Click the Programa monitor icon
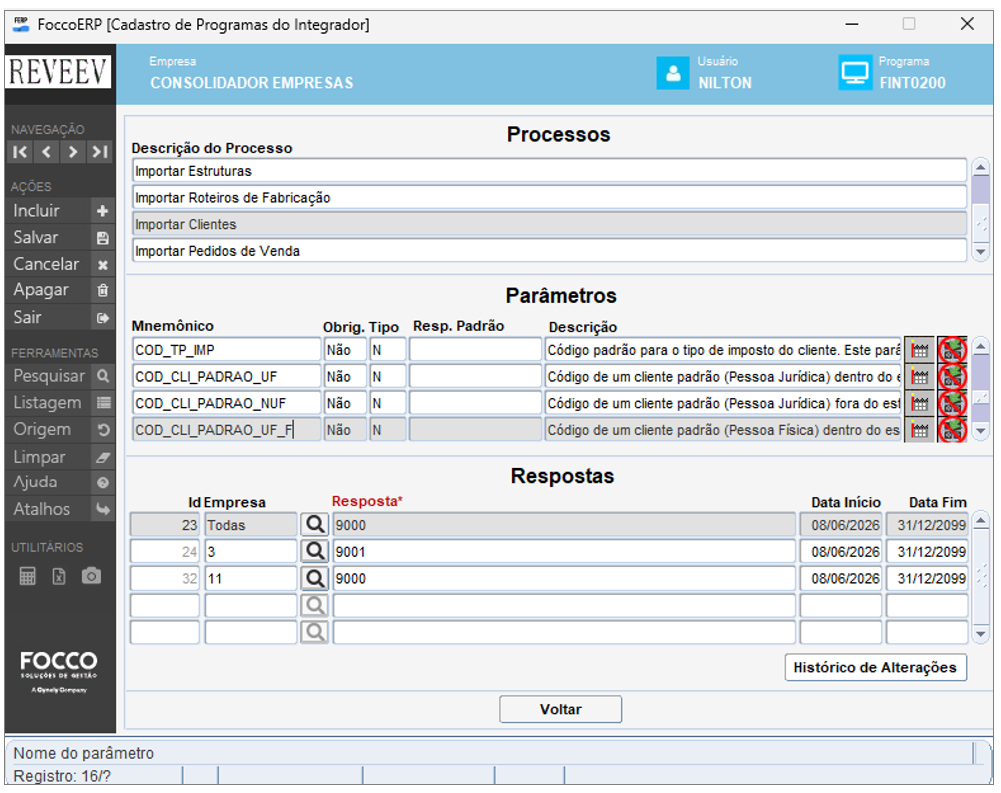Viewport: 1001px width, 793px height. (x=855, y=73)
